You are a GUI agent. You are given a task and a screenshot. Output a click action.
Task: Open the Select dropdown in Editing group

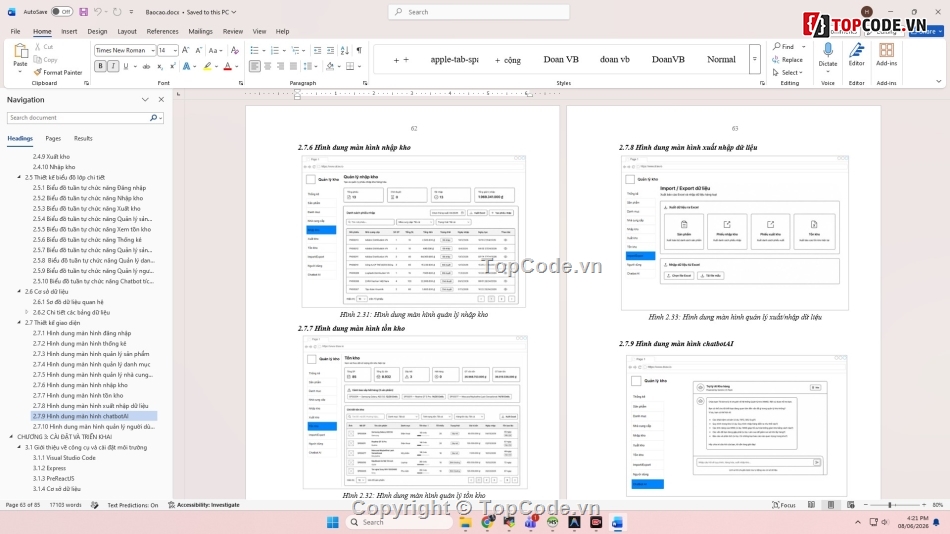click(788, 73)
